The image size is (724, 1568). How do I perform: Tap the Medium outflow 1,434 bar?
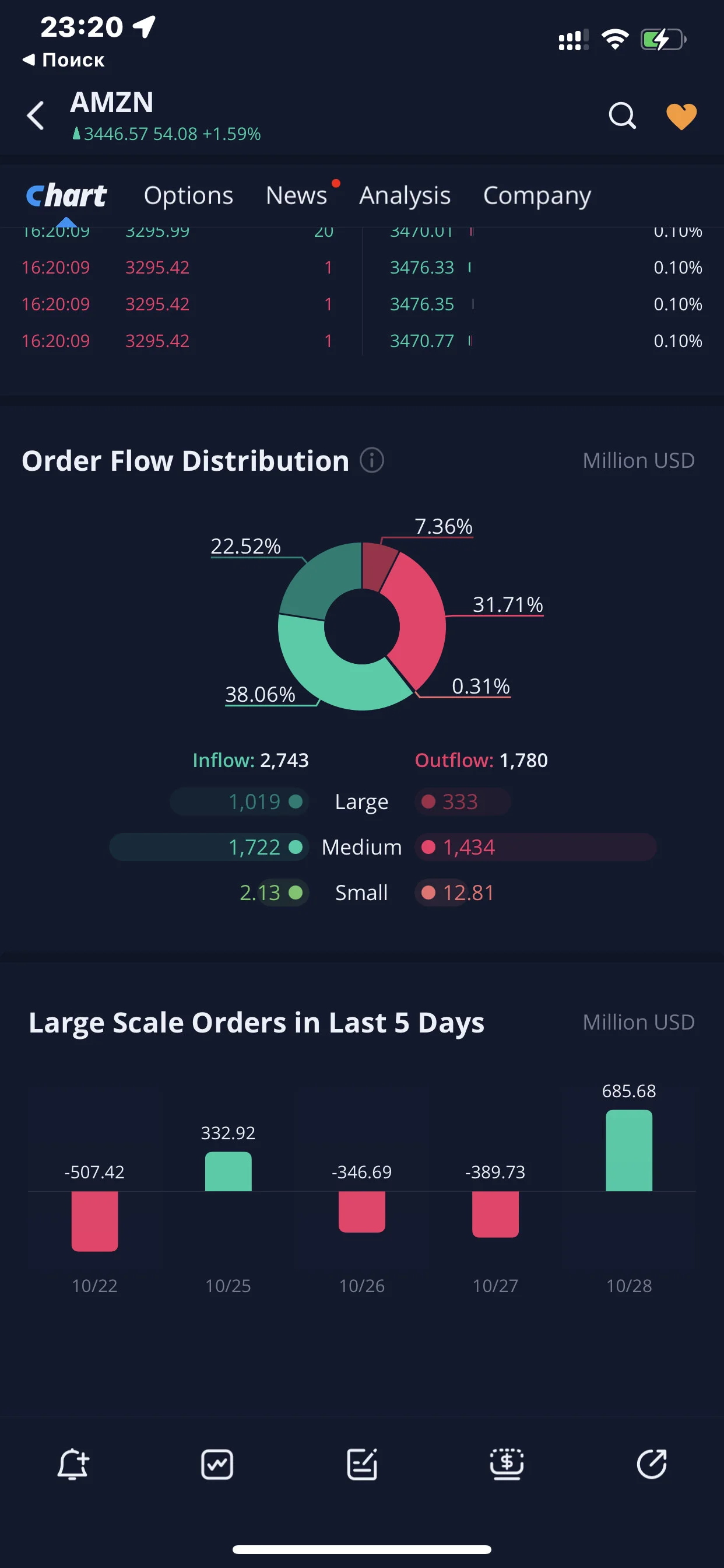coord(535,846)
